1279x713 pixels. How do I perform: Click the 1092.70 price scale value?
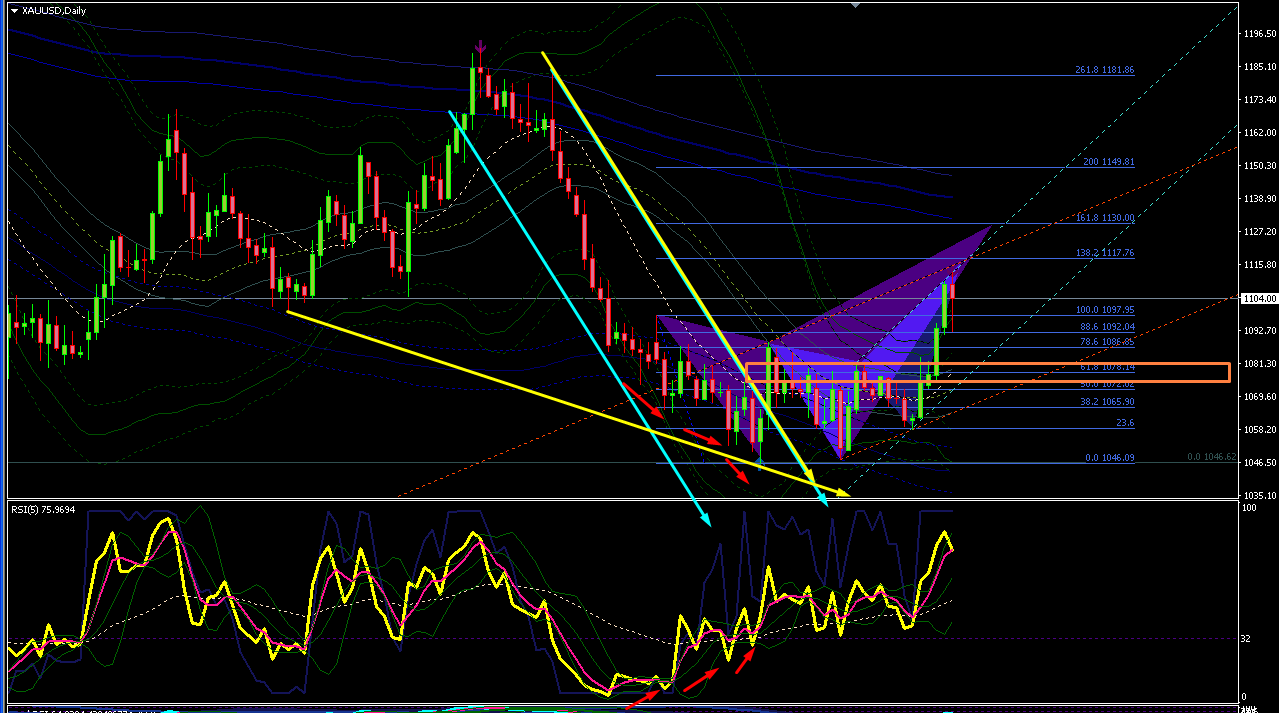pos(1259,330)
